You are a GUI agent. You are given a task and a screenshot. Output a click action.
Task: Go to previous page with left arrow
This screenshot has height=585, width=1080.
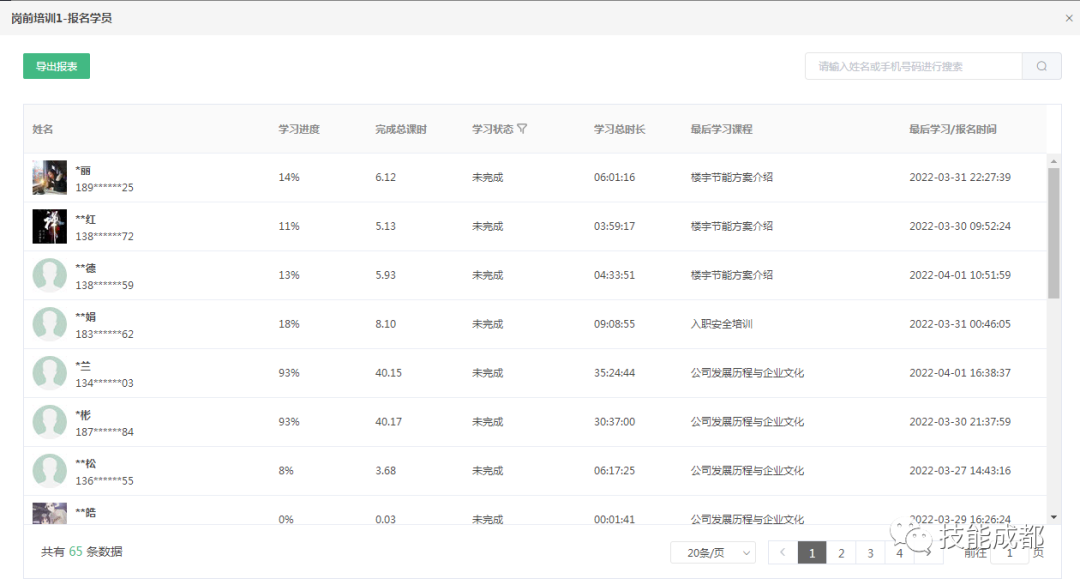[x=782, y=553]
